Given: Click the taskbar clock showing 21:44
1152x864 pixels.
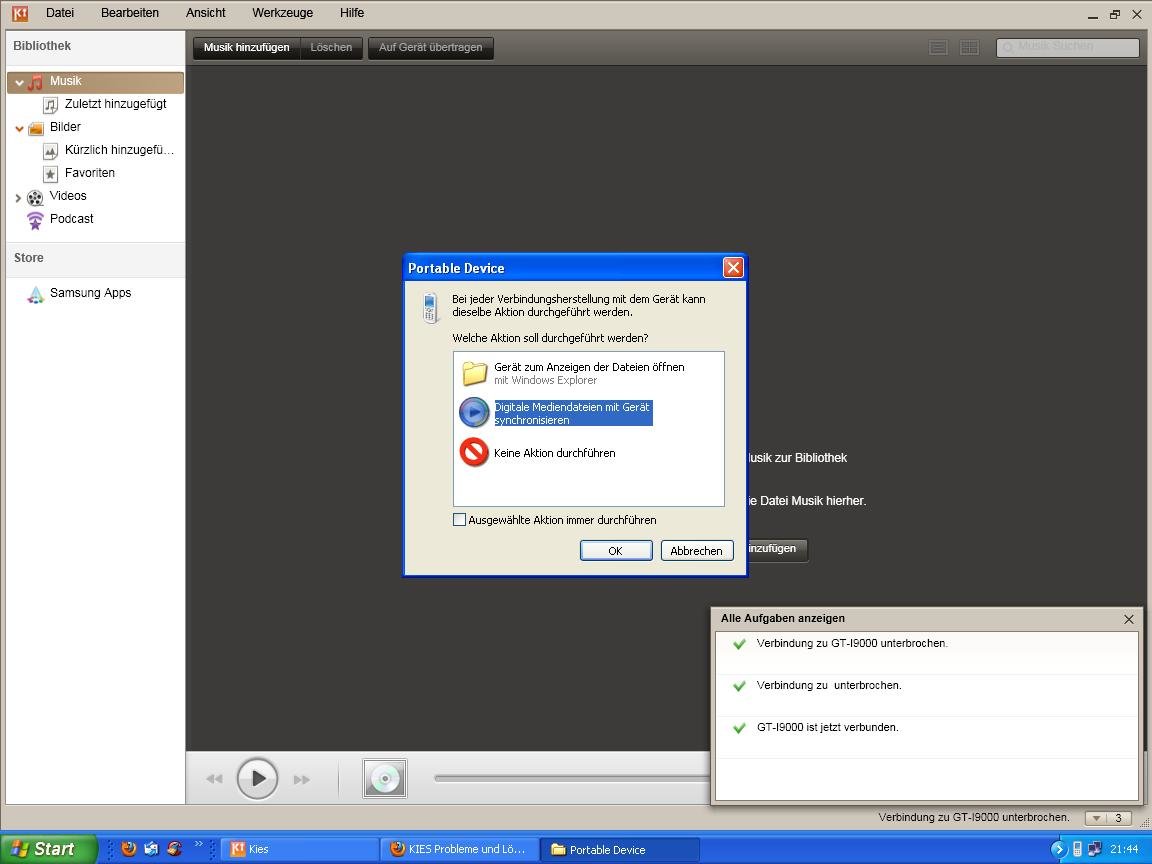Looking at the screenshot, I should pyautogui.click(x=1124, y=849).
